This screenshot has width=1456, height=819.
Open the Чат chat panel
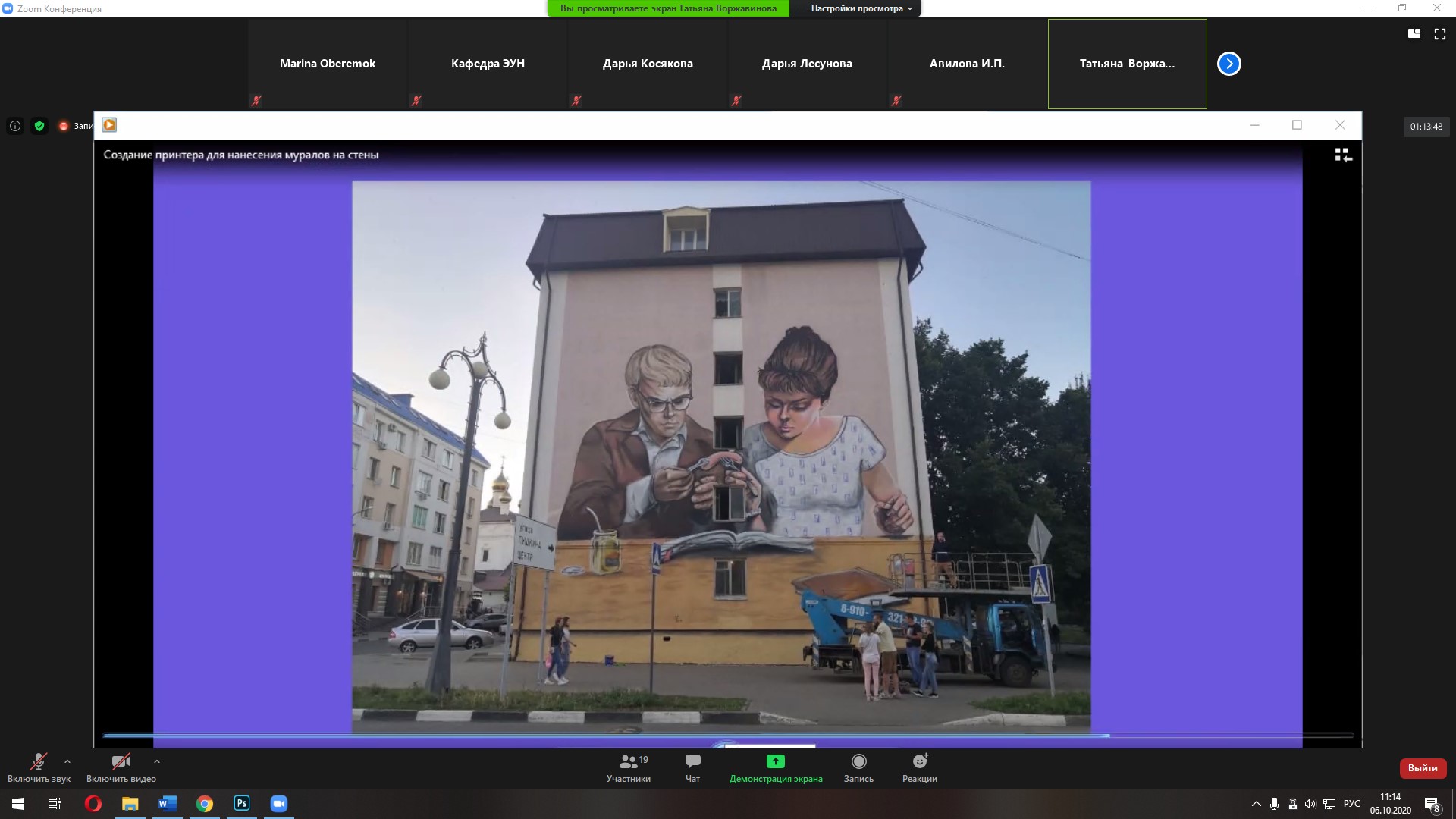click(x=692, y=767)
